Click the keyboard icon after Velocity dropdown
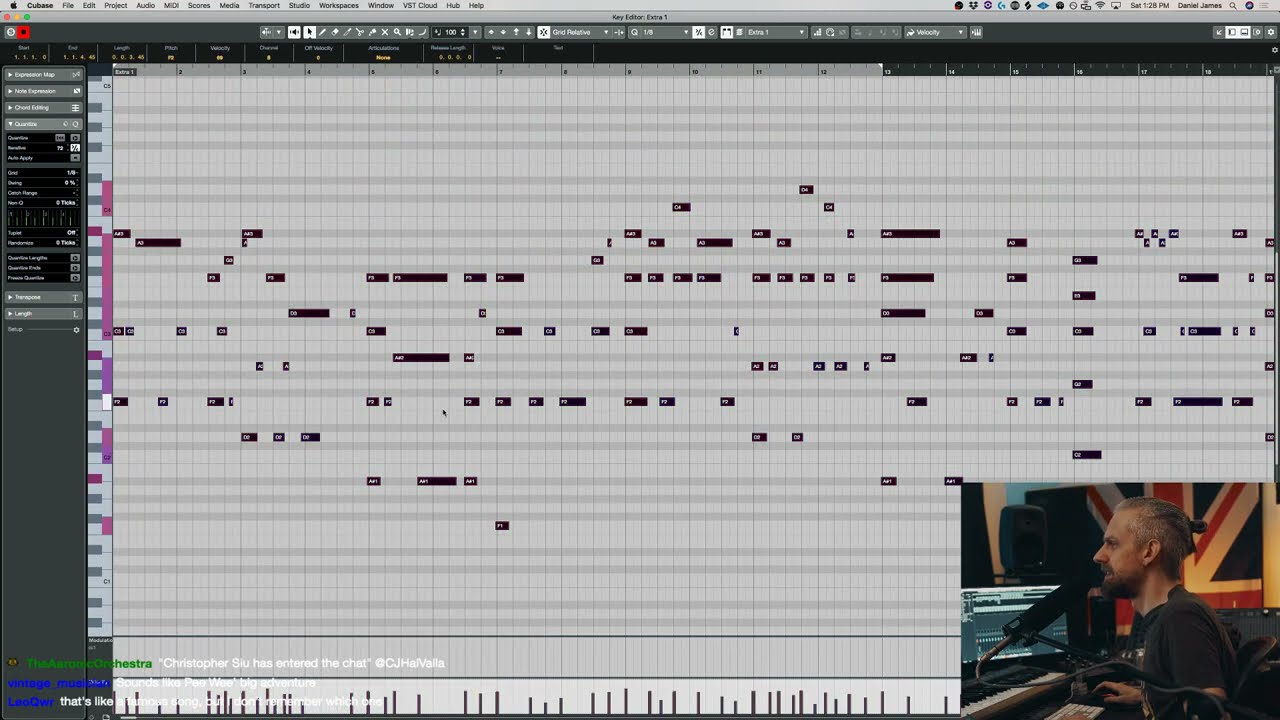Image resolution: width=1280 pixels, height=720 pixels. tap(976, 32)
